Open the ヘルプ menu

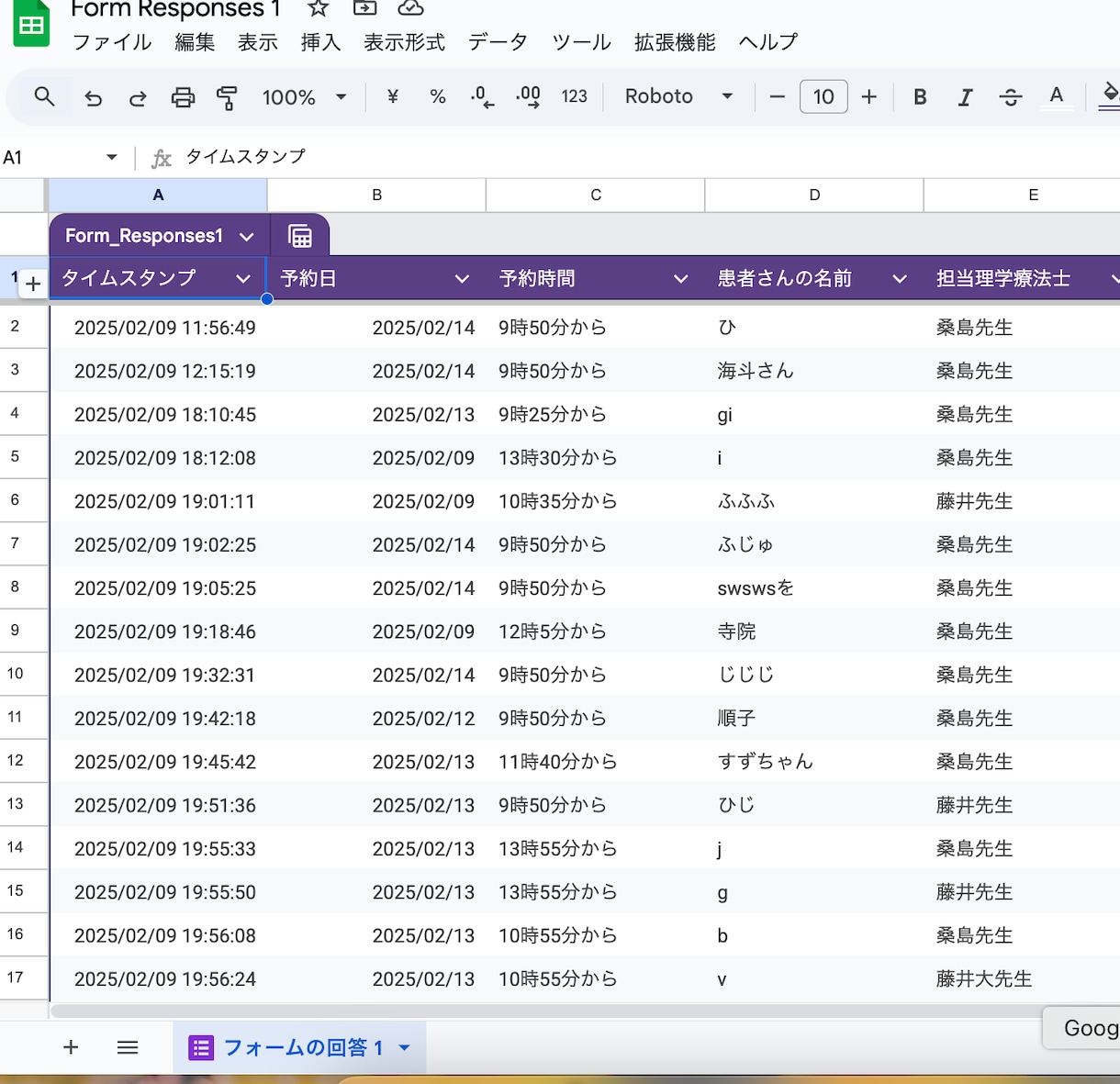[x=768, y=42]
